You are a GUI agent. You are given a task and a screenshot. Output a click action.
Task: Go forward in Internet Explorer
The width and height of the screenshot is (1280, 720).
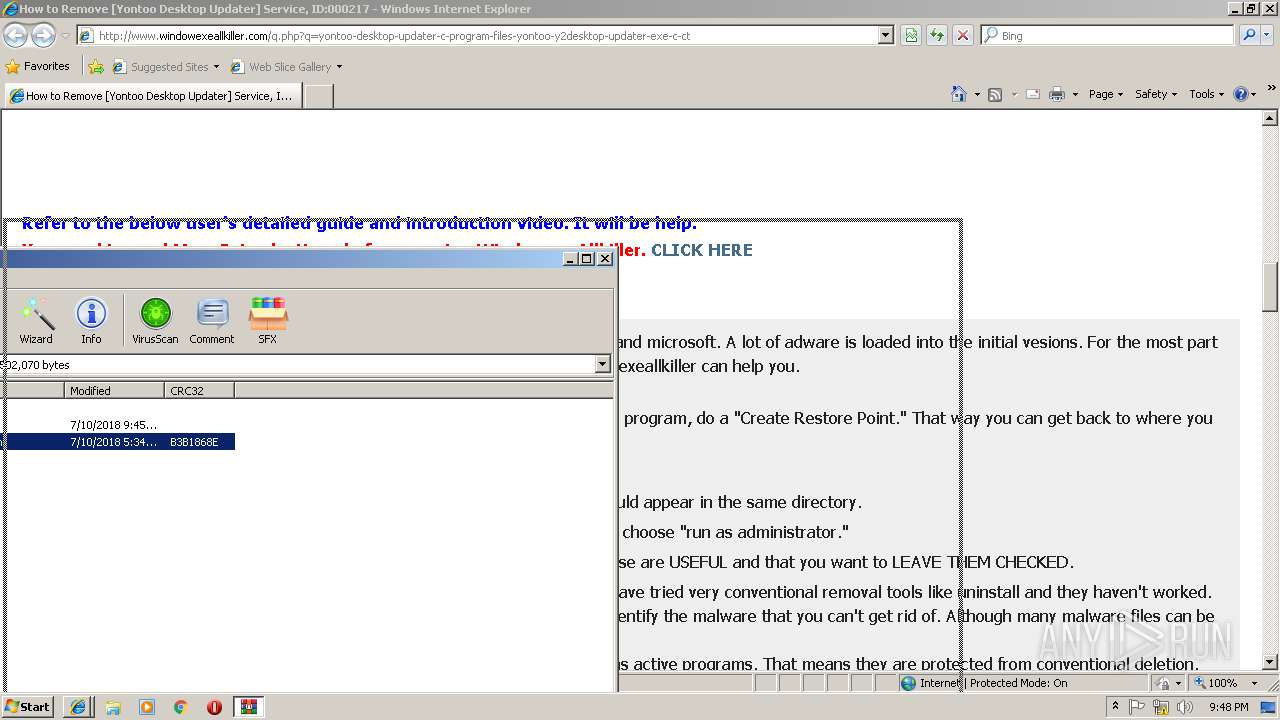43,36
